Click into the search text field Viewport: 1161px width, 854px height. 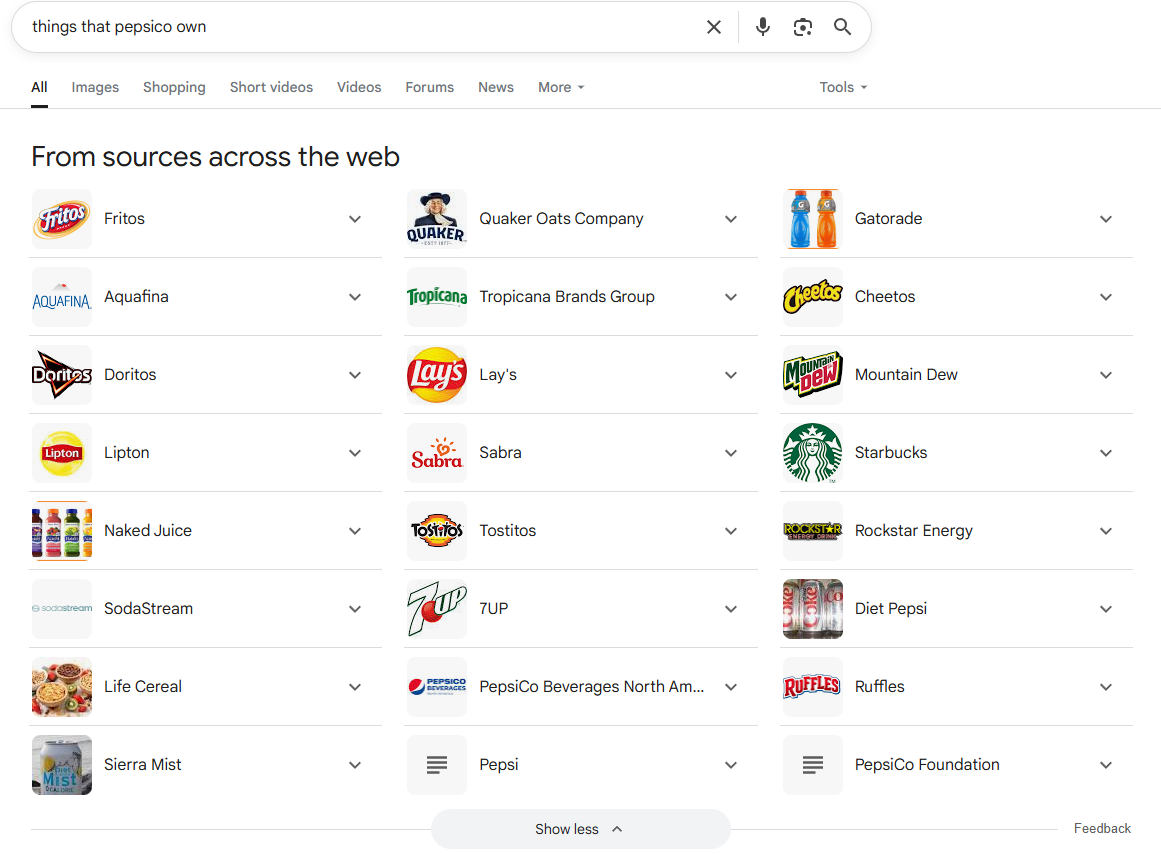[363, 27]
